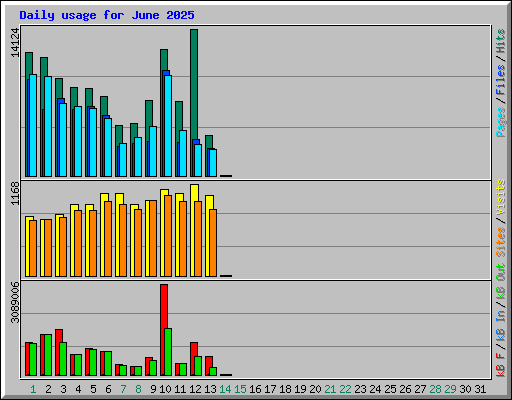This screenshot has height=400, width=512.
Task: Click the day 30 label on the axis
Action: [x=465, y=389]
